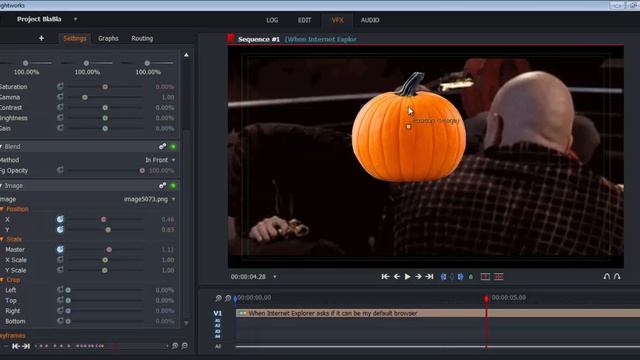Jump to end of sequence
The height and width of the screenshot is (360, 640).
tap(429, 277)
